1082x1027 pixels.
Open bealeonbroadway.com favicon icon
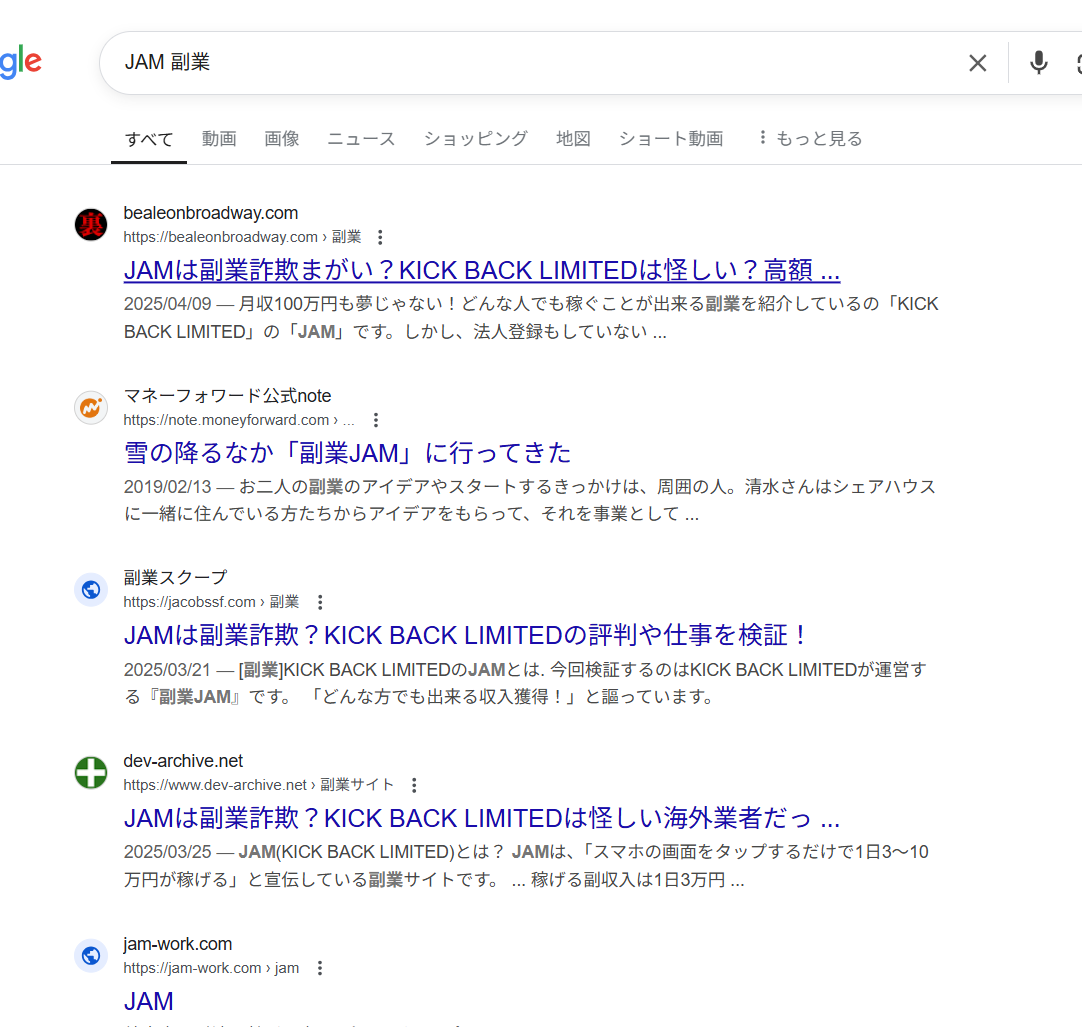91,224
